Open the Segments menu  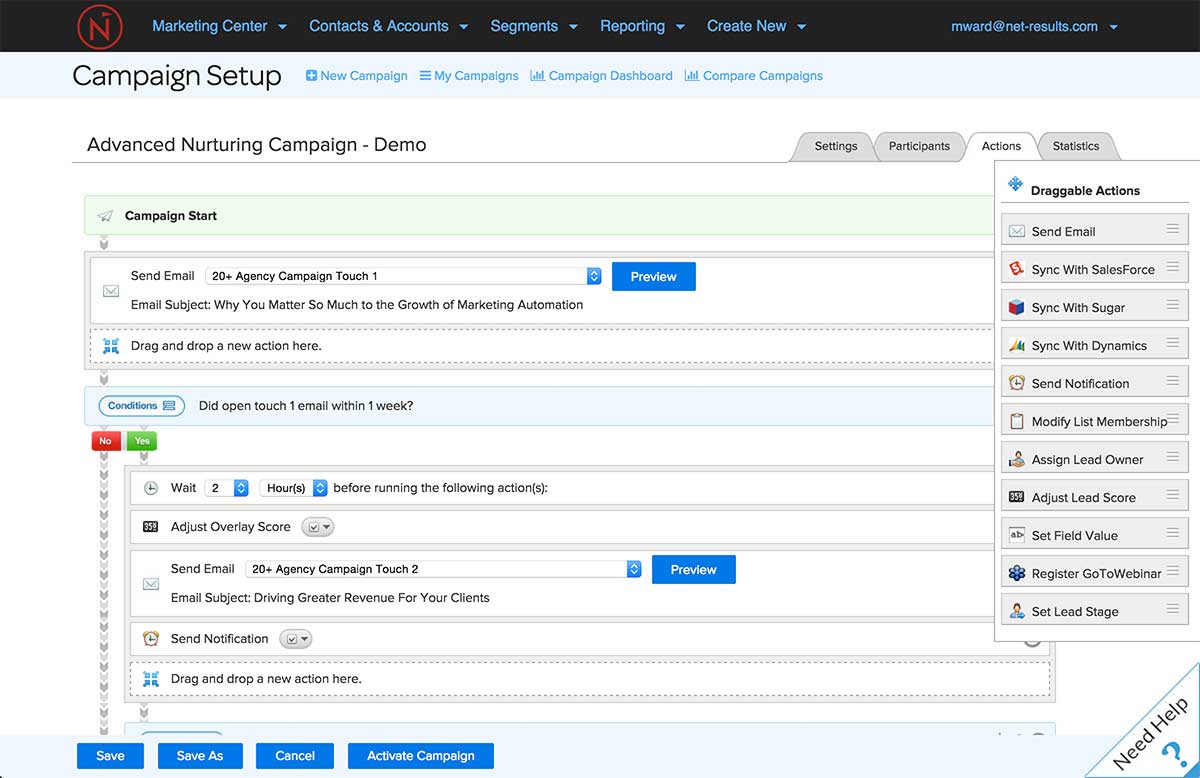[x=534, y=26]
